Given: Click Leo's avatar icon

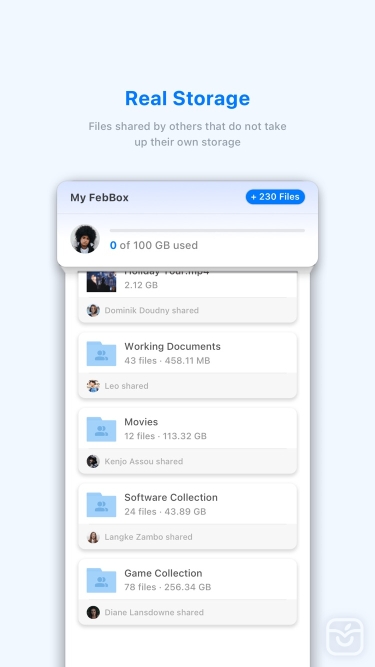Looking at the screenshot, I should 93,386.
